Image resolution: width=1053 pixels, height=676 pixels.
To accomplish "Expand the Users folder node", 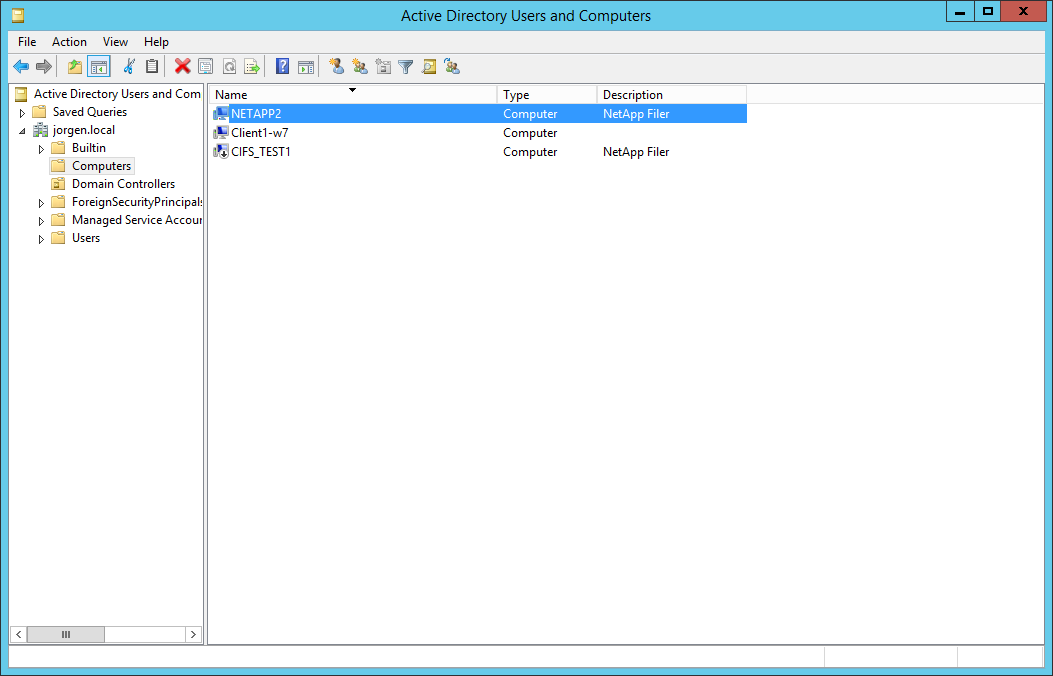I will point(41,239).
